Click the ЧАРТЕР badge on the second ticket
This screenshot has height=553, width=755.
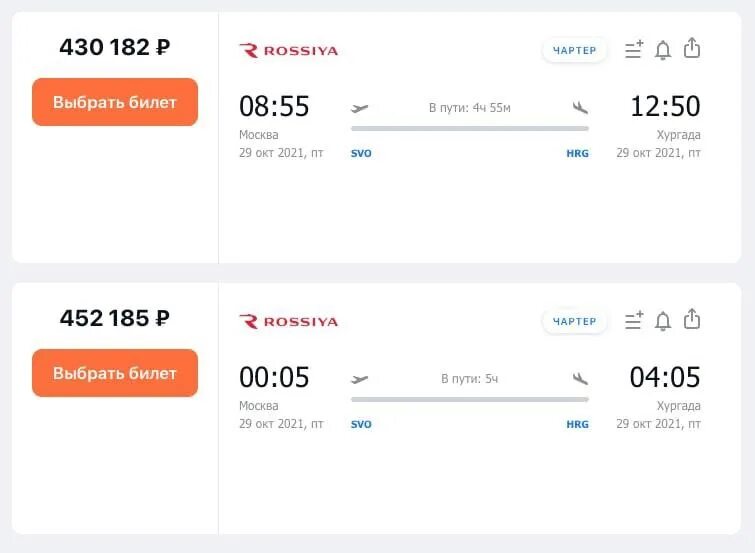point(574,321)
